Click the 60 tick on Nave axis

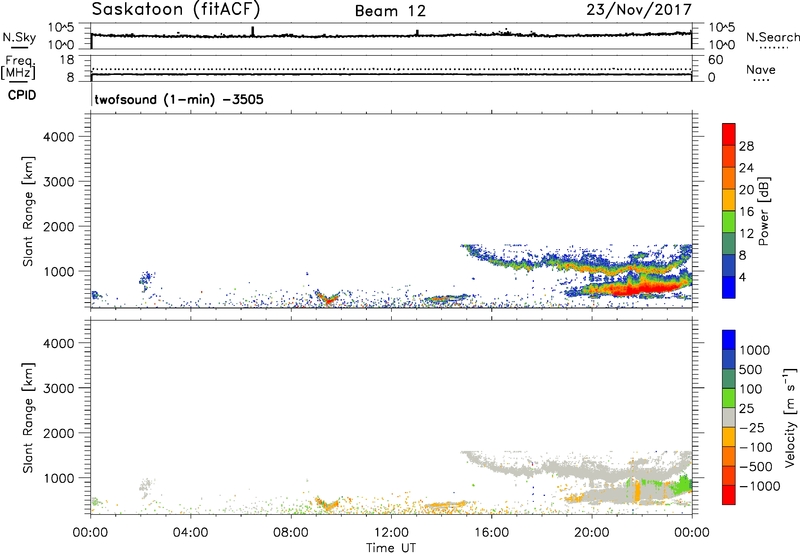[716, 60]
